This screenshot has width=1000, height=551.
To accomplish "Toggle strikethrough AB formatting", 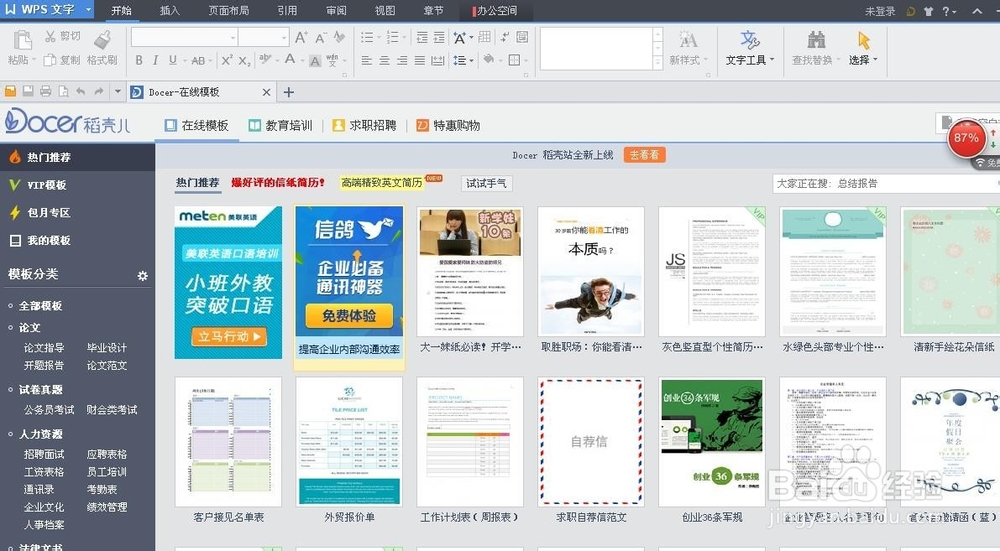I will [198, 61].
